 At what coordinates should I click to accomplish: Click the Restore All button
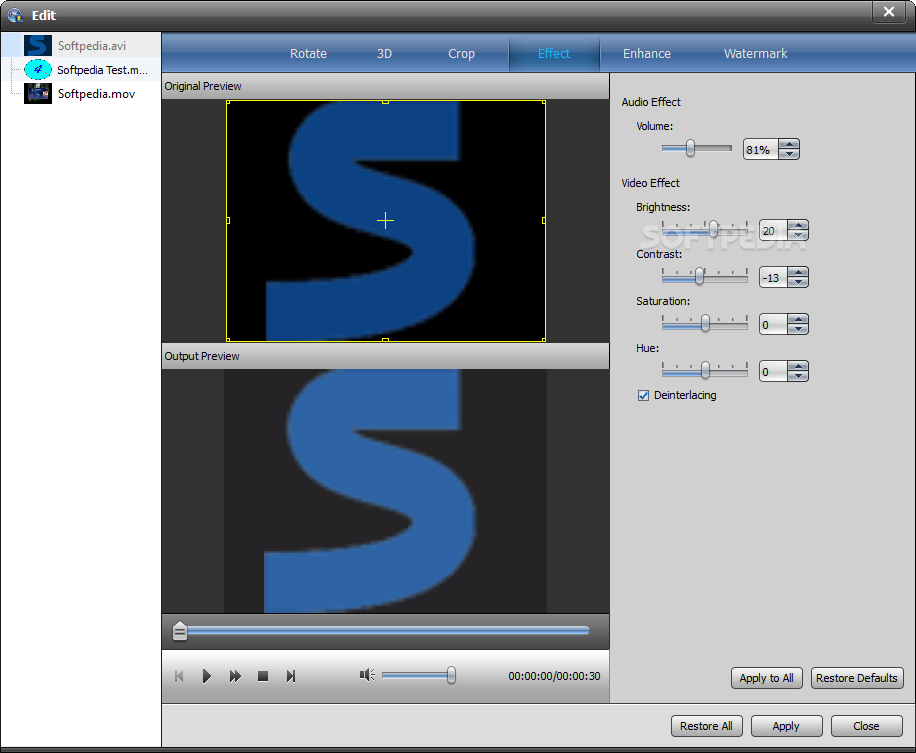point(706,726)
